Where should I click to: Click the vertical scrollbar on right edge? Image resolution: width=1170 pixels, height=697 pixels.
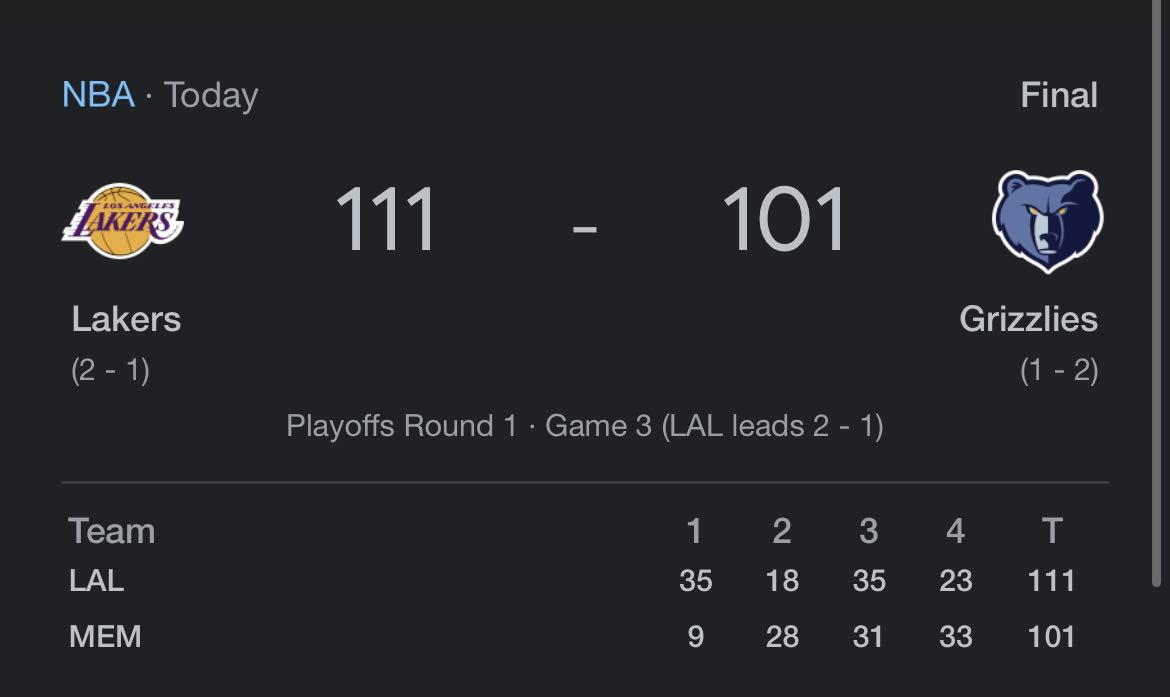pos(1157,293)
